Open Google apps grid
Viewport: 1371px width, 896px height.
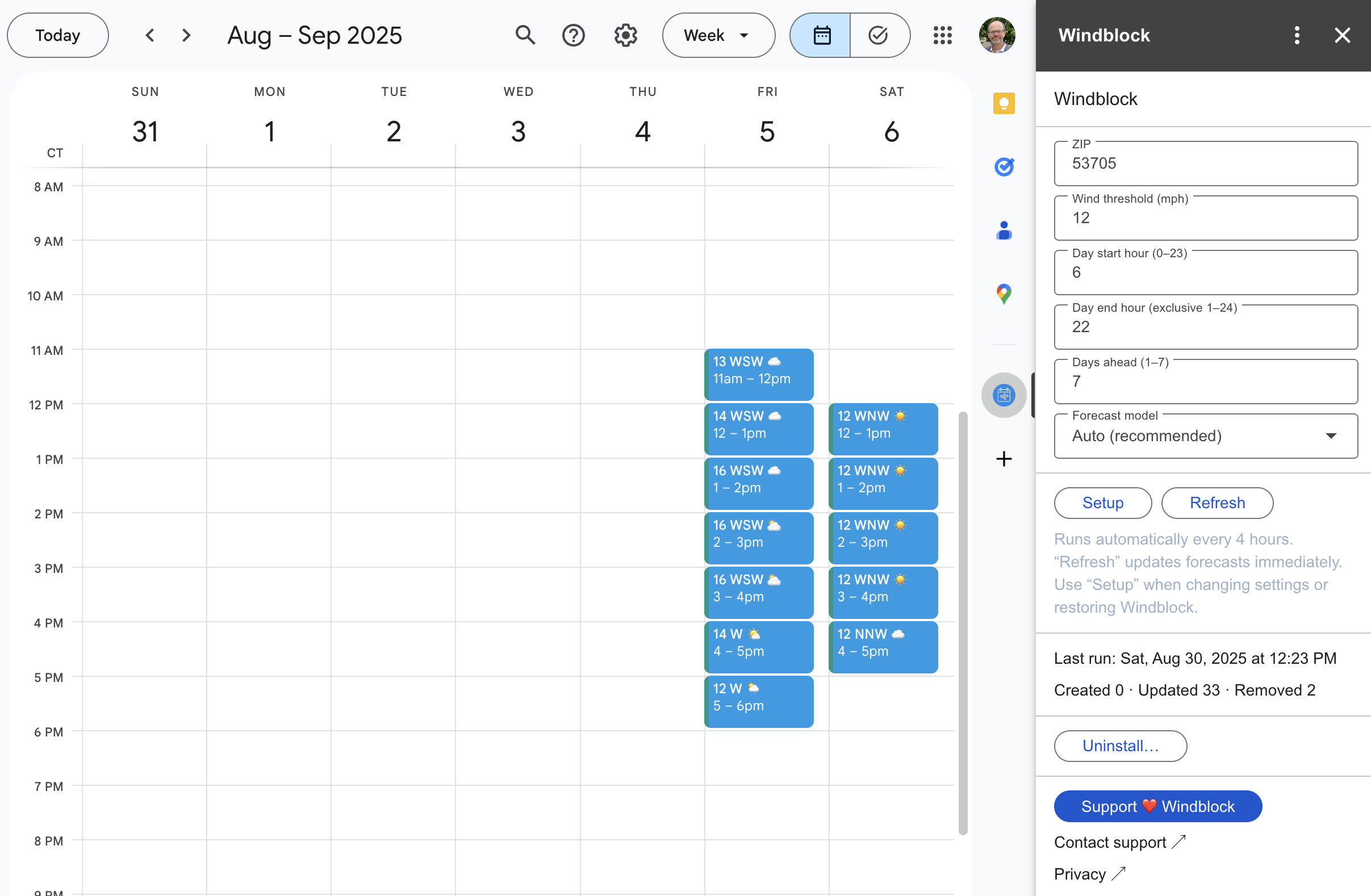coord(942,36)
